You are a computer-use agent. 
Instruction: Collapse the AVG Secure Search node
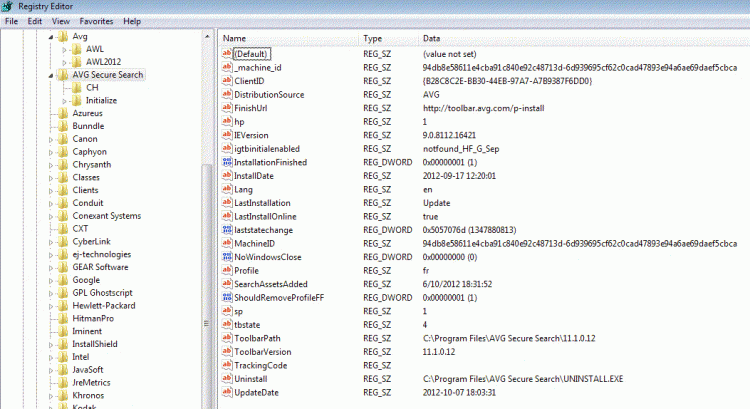point(51,75)
